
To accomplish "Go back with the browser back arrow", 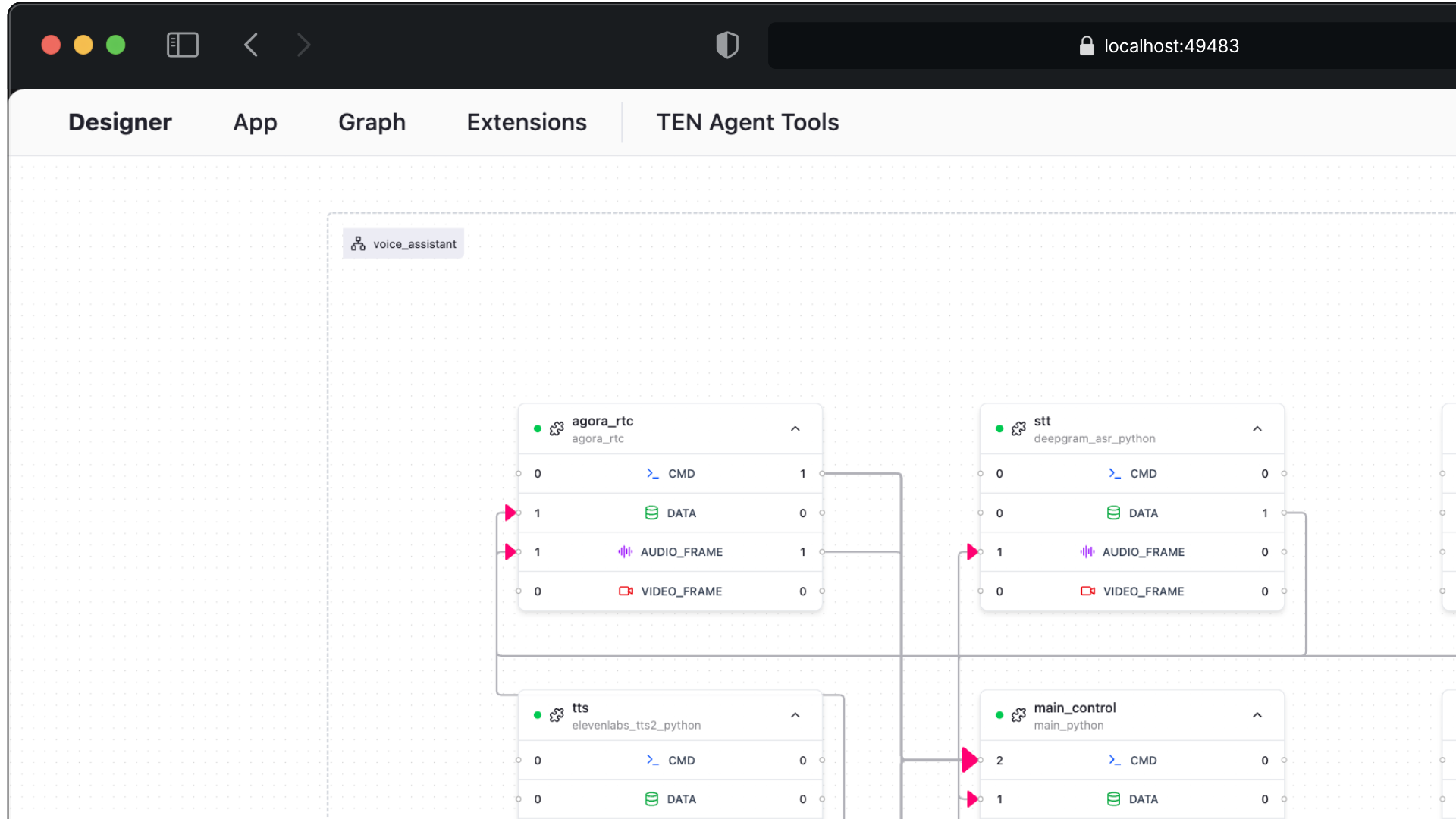I will (x=252, y=45).
